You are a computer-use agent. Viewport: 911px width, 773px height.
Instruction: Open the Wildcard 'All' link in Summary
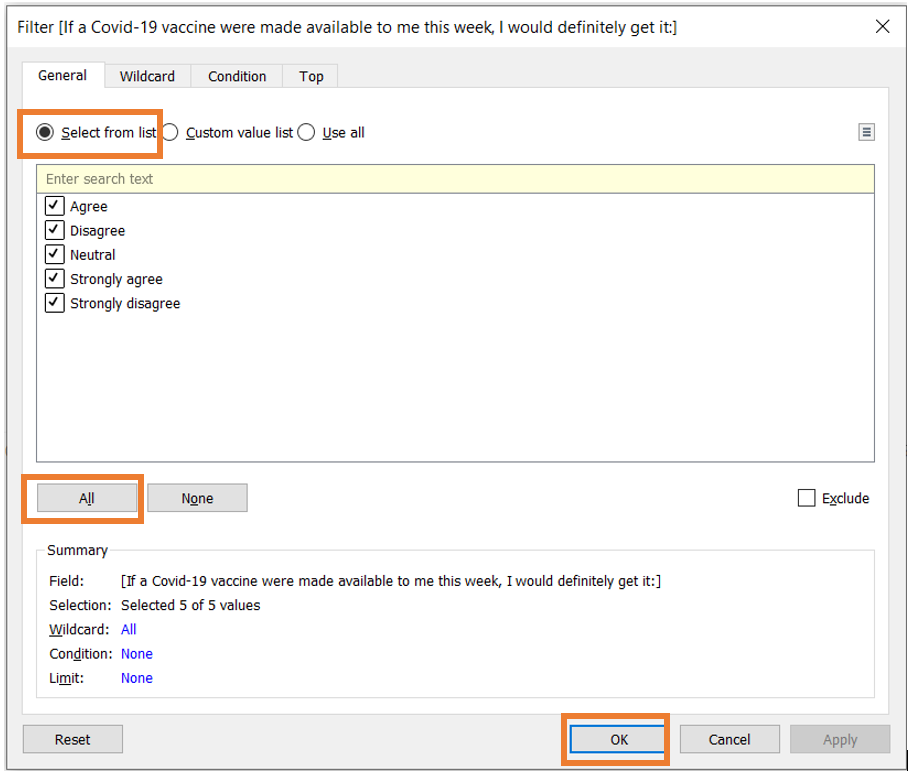click(128, 629)
